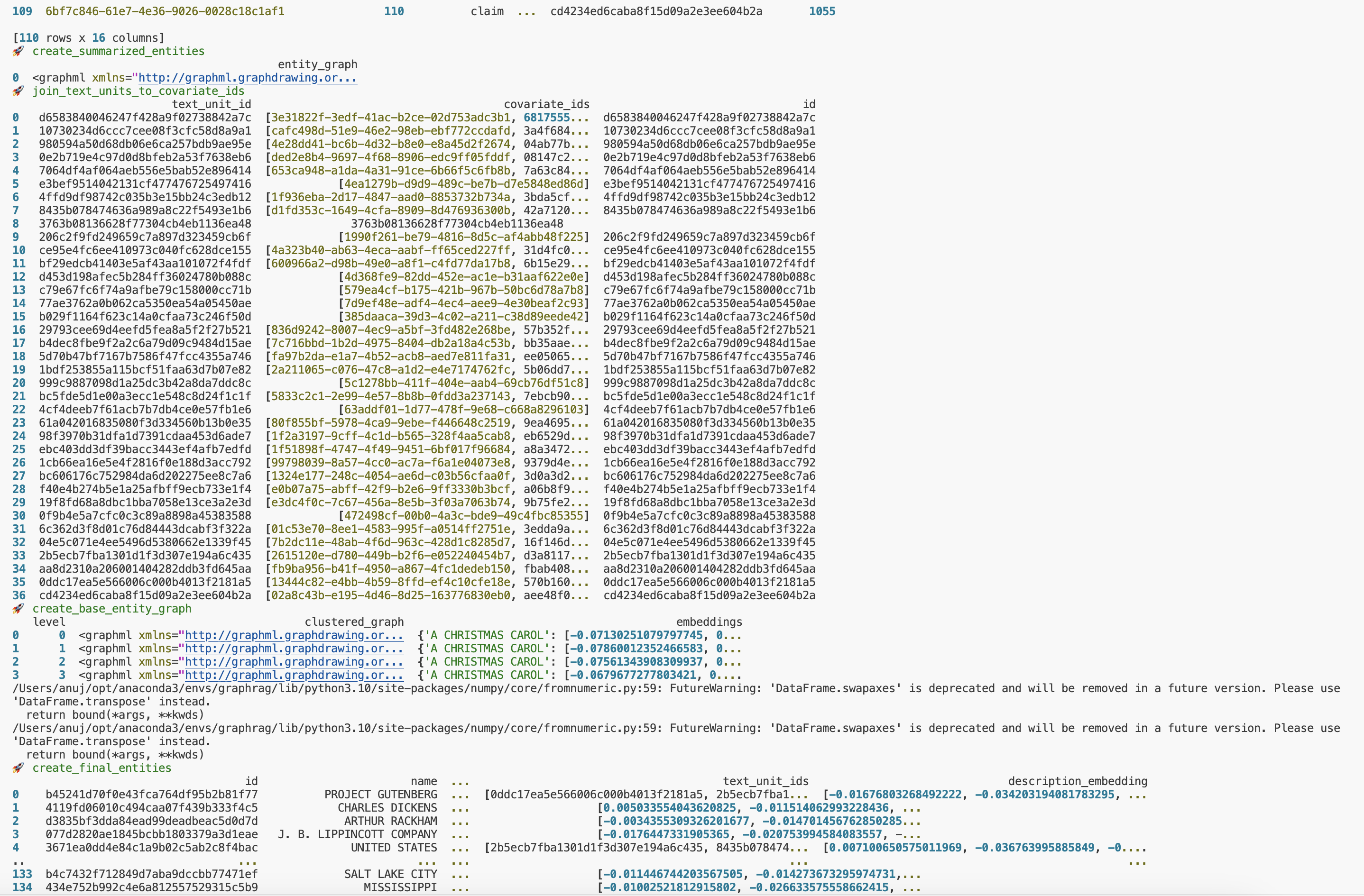Viewport: 1364px width, 896px height.
Task: Click the PROJECT GUTENBERG entity name
Action: [x=380, y=795]
